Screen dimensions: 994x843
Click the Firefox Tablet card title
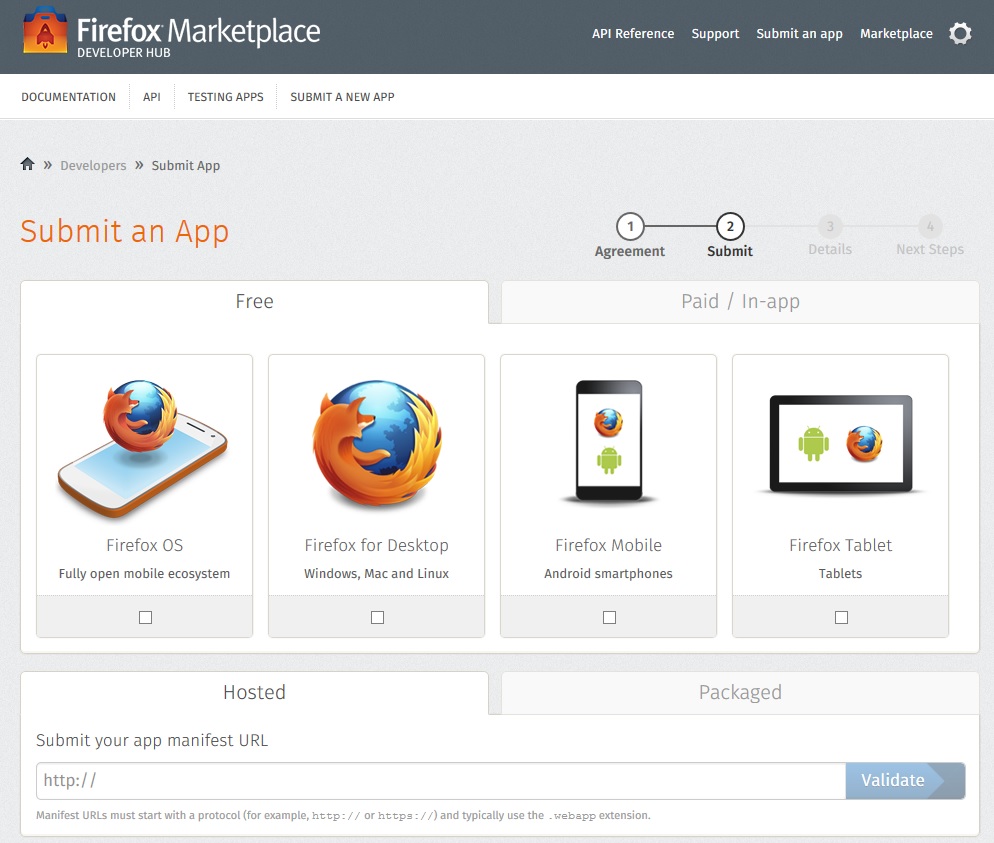[841, 545]
